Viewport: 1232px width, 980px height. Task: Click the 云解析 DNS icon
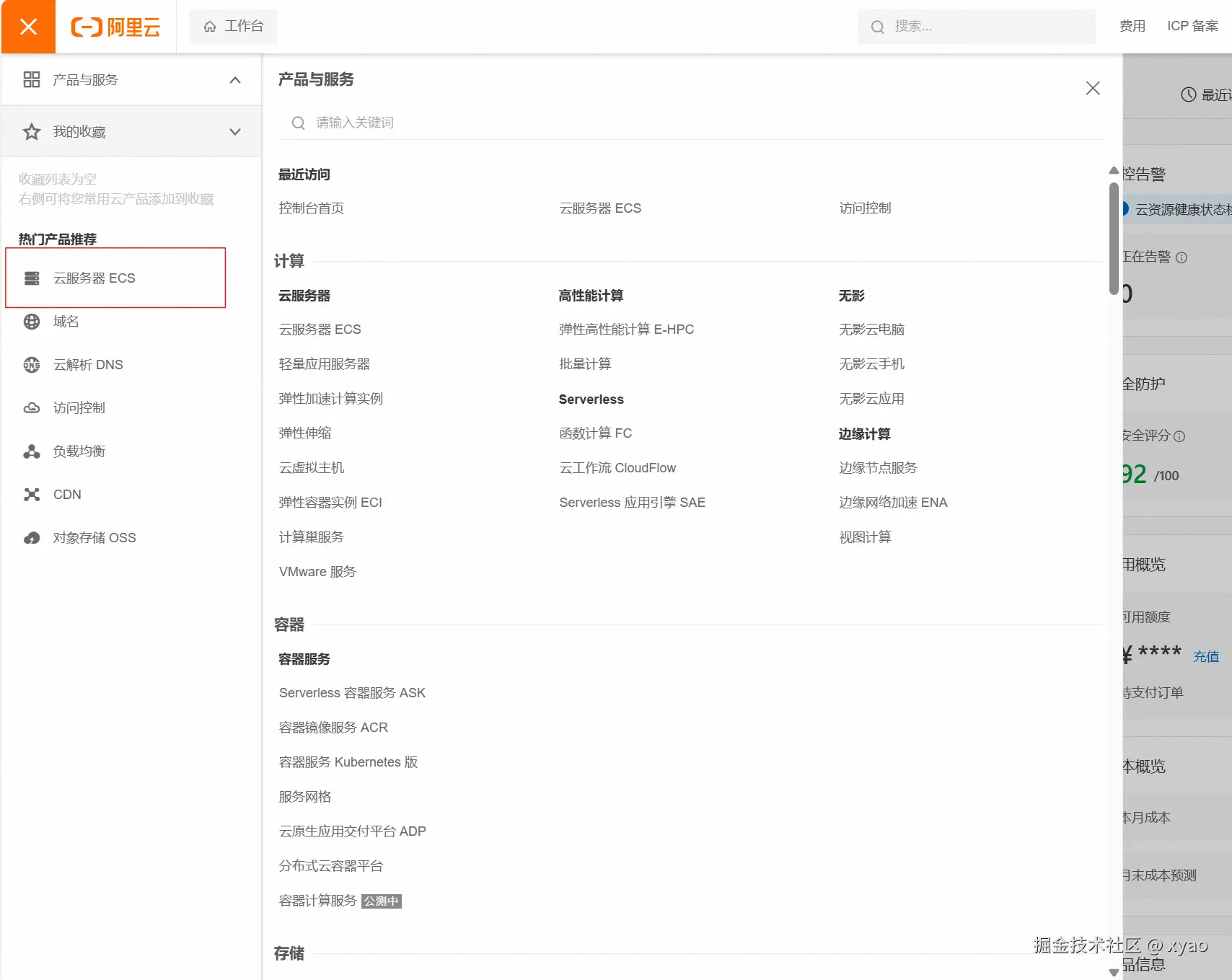[x=32, y=365]
